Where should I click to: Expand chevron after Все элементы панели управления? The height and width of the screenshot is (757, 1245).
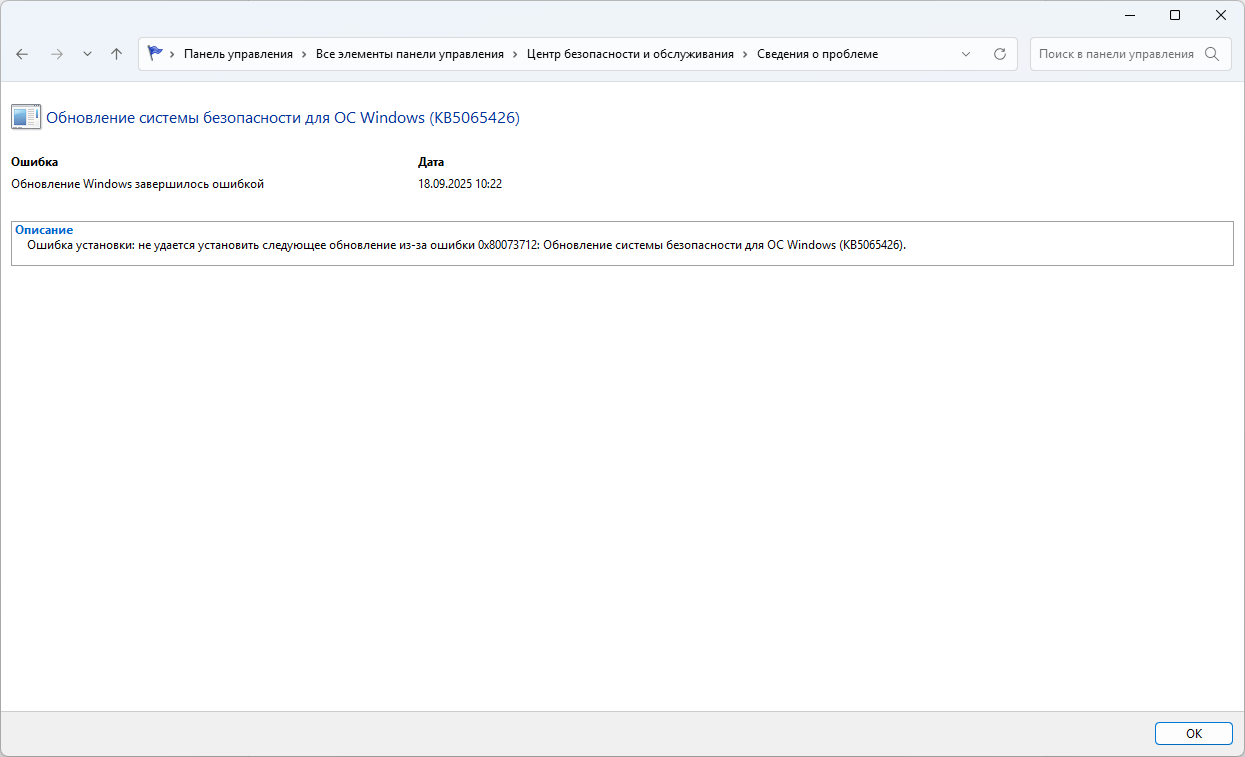[x=515, y=54]
